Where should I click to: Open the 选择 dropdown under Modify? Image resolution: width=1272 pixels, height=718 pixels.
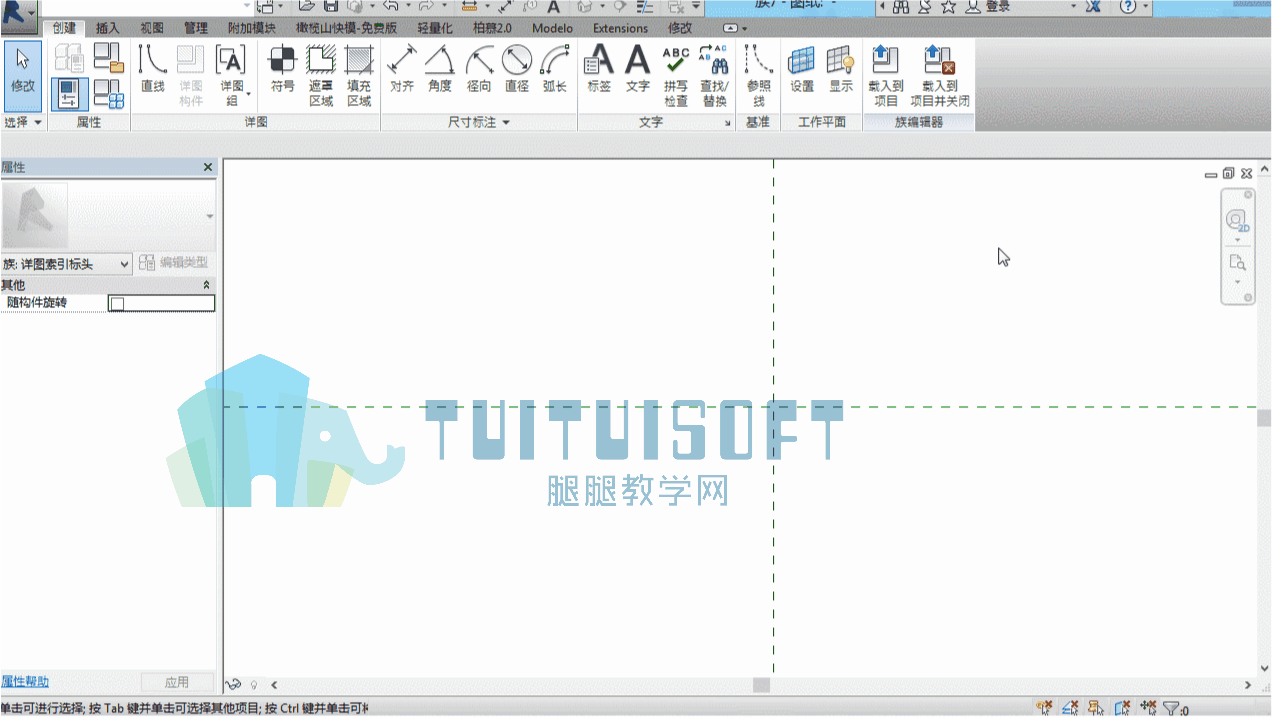coord(23,122)
